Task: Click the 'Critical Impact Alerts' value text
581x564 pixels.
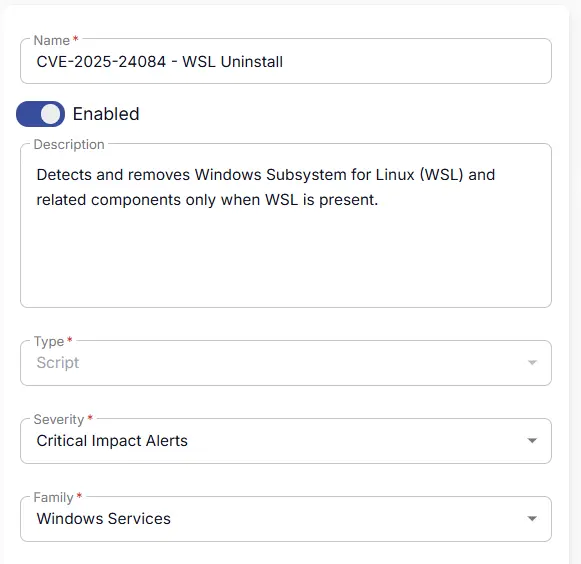Action: [x=112, y=441]
